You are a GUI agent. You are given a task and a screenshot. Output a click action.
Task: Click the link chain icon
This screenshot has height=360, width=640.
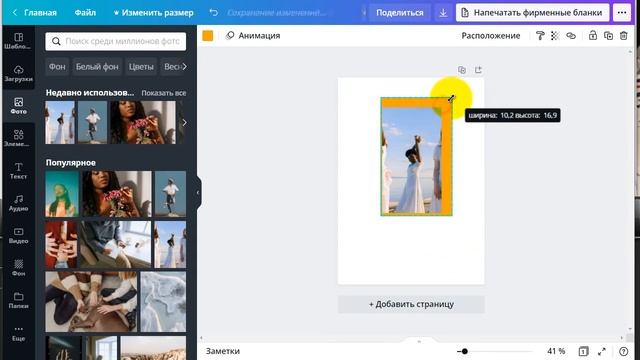coord(571,36)
